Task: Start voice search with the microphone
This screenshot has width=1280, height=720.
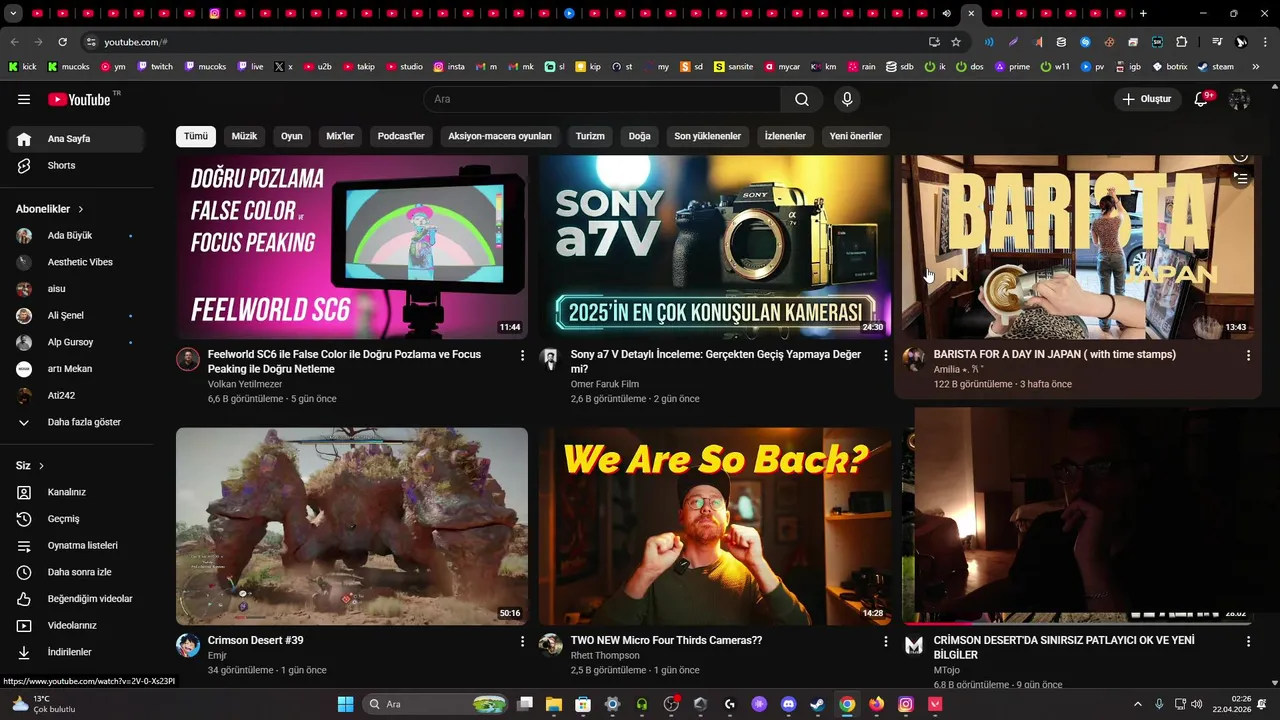Action: click(x=847, y=99)
